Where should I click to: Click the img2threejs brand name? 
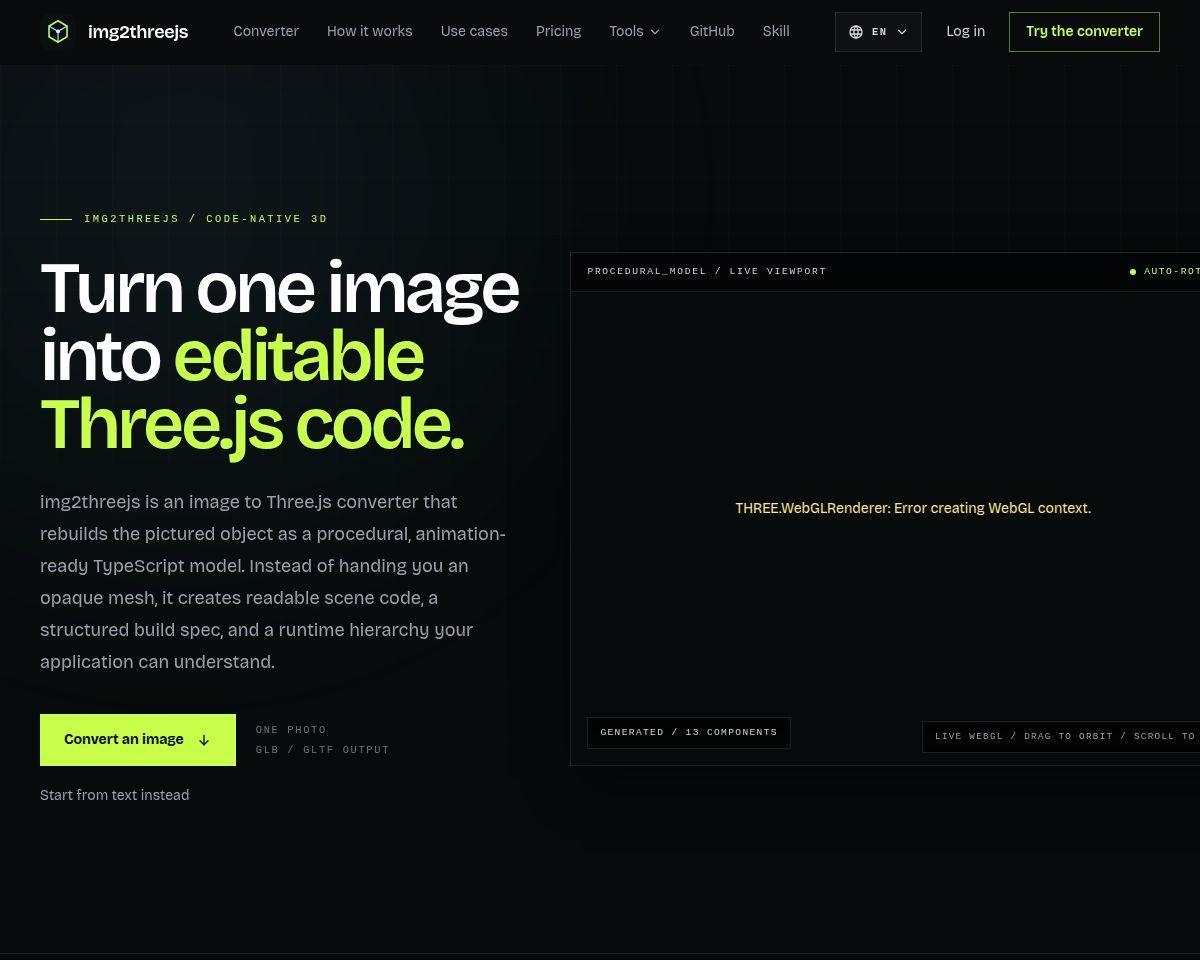tap(138, 32)
